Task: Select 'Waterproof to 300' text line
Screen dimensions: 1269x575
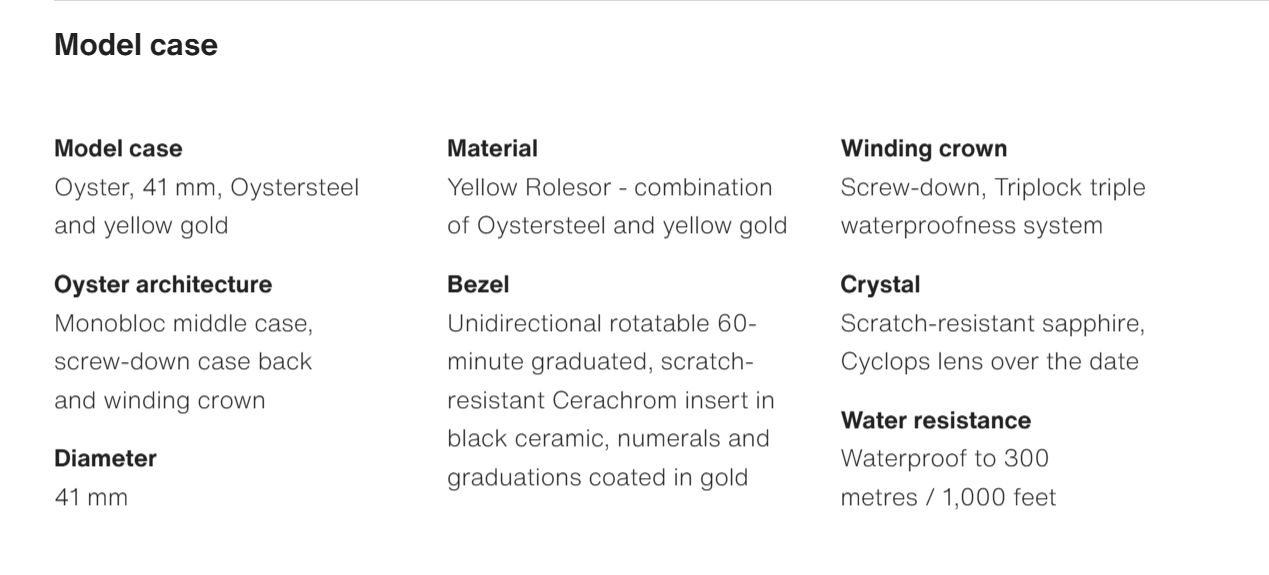Action: (x=945, y=459)
